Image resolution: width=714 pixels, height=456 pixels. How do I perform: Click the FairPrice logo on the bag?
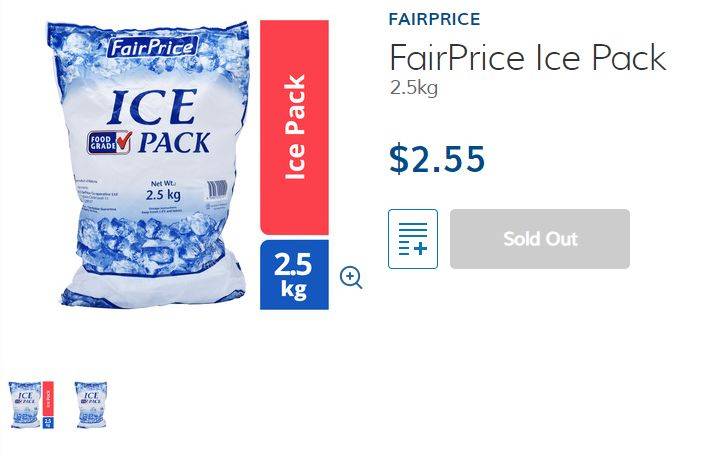[152, 47]
